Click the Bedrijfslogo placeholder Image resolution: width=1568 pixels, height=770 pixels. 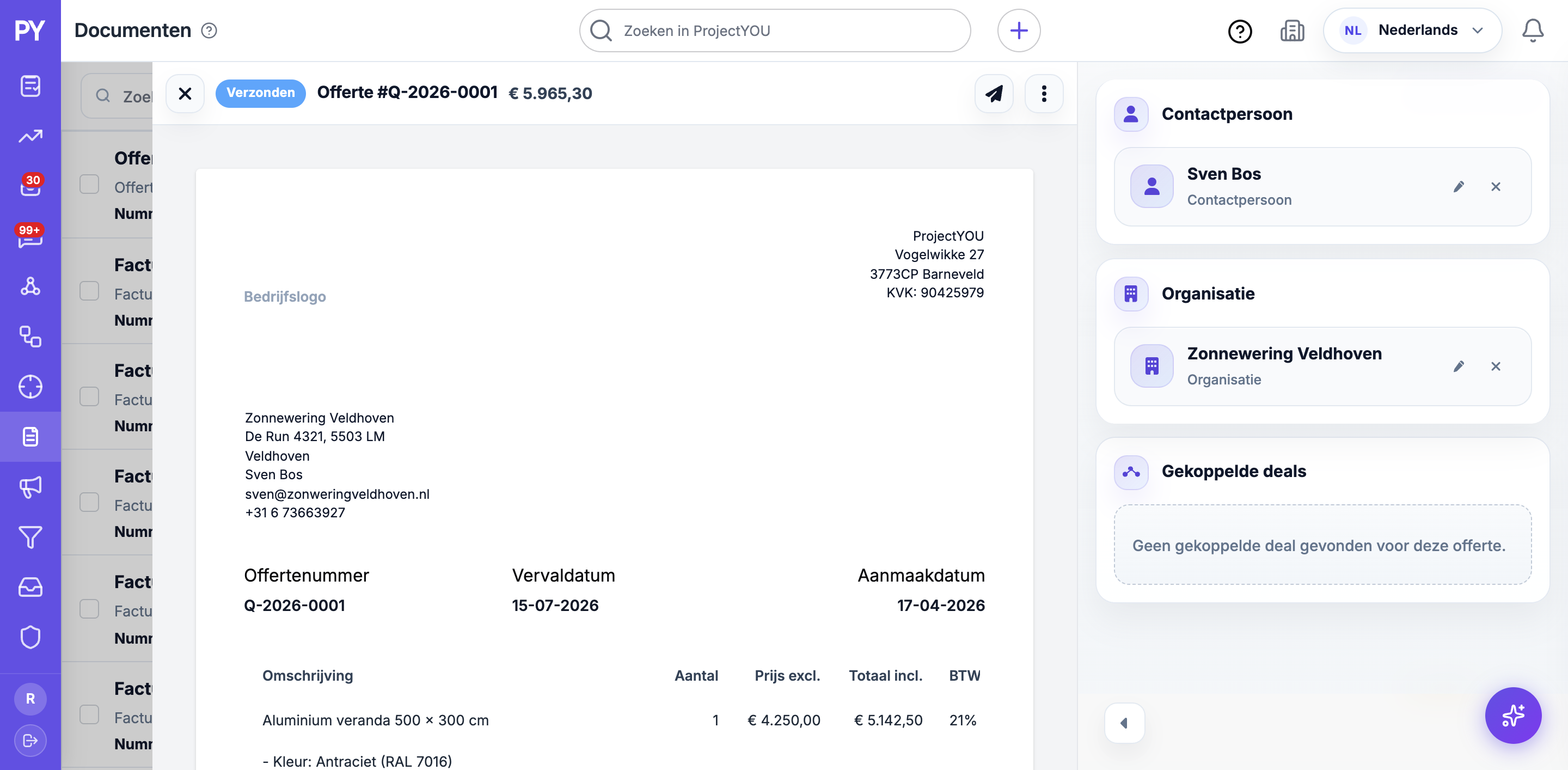[285, 296]
